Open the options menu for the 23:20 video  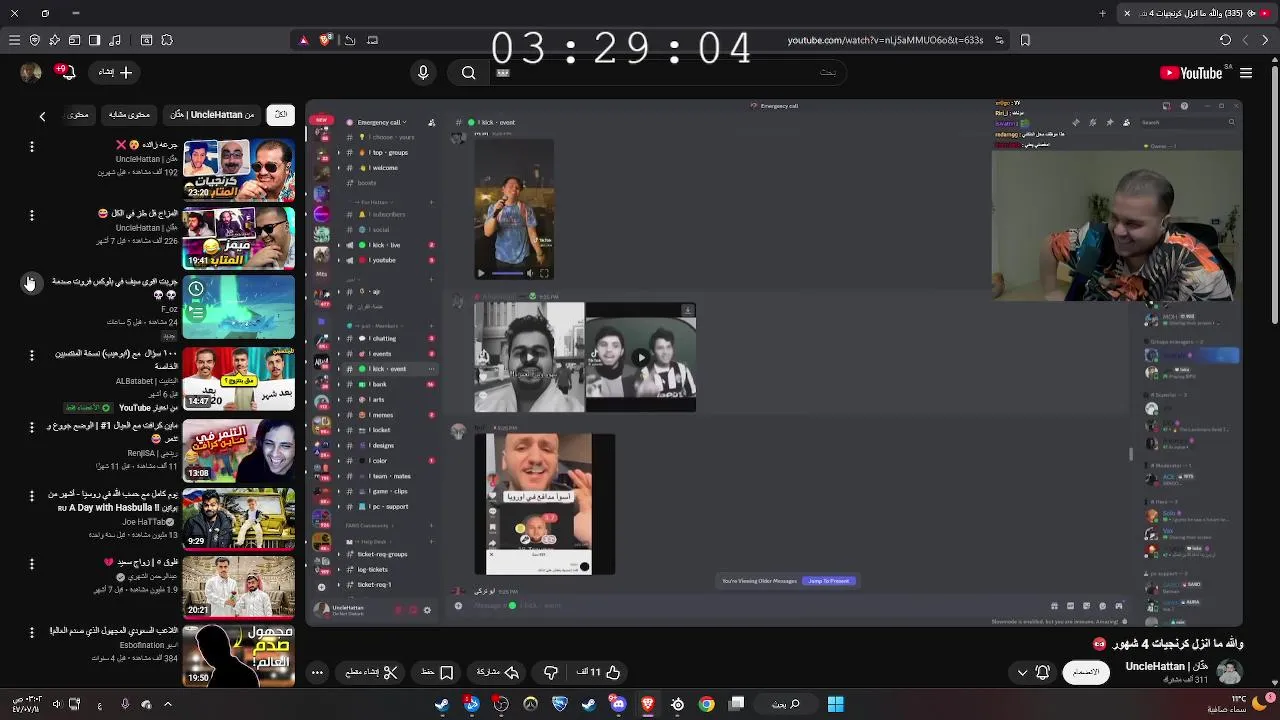tap(31, 147)
